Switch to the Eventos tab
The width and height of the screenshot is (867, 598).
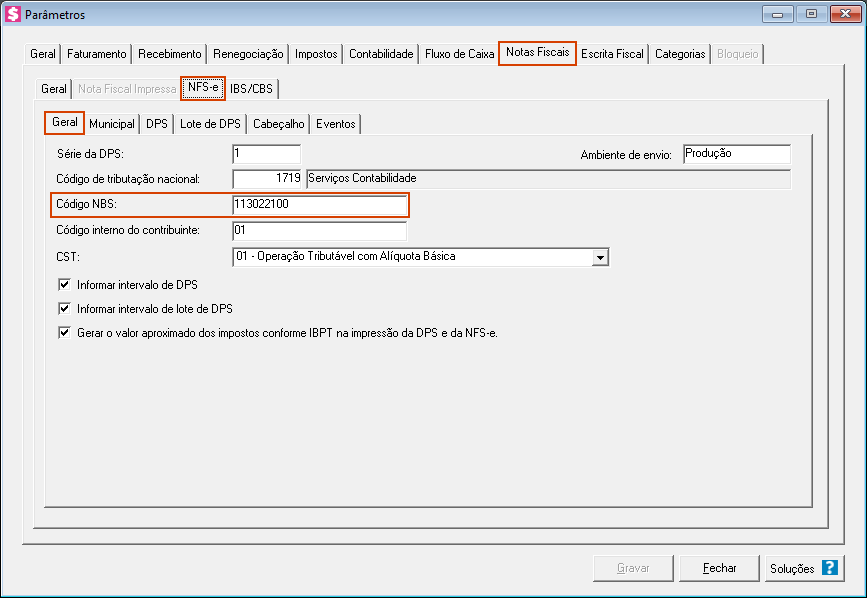click(x=335, y=124)
